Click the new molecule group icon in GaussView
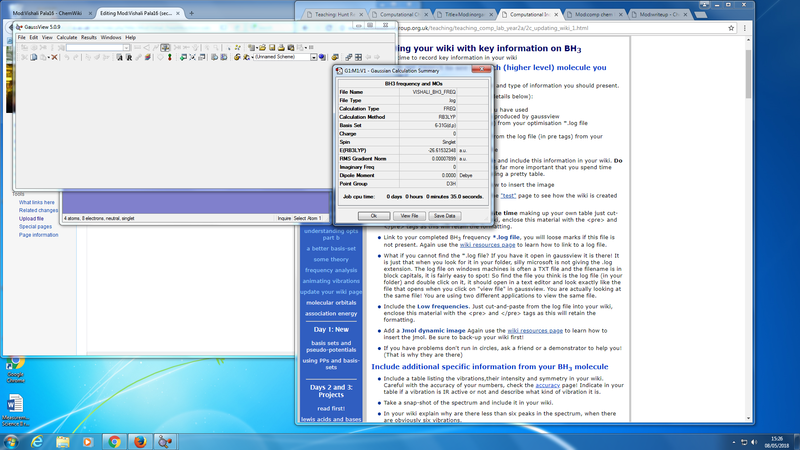 click(252, 47)
